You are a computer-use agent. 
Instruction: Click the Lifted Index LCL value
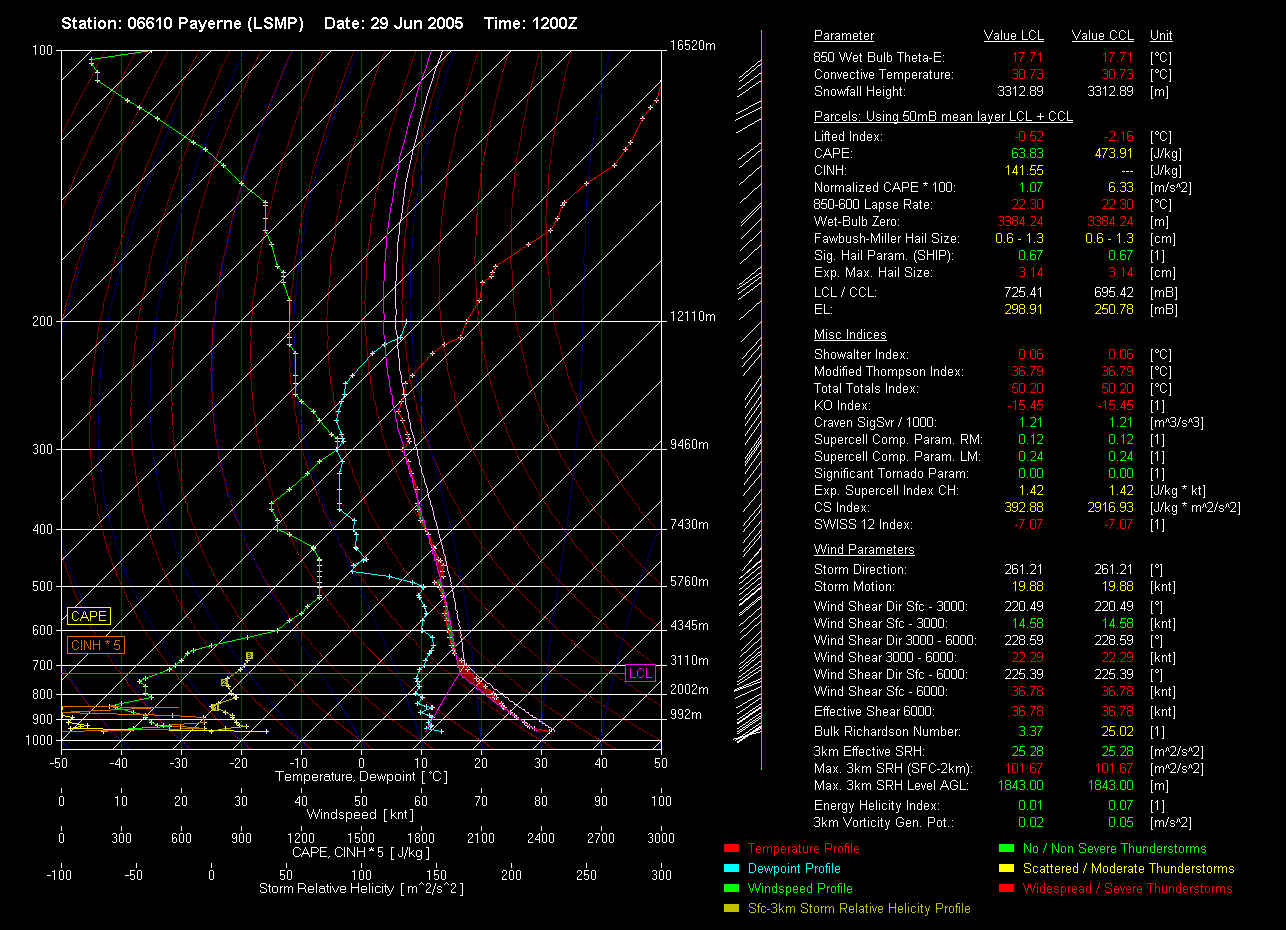click(1028, 137)
